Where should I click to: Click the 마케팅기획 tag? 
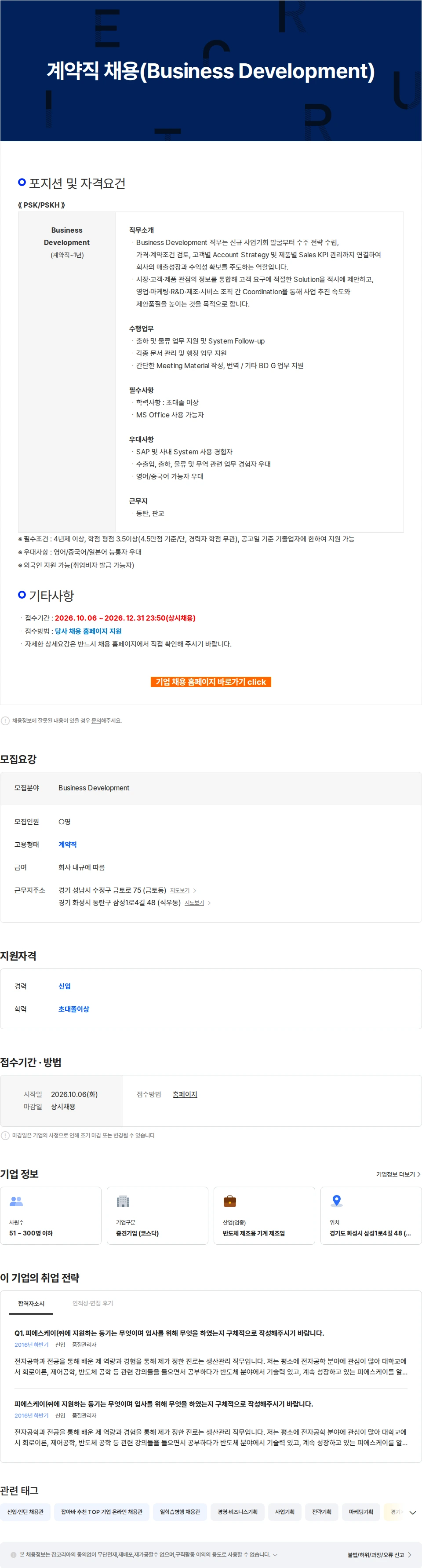coord(361,1512)
